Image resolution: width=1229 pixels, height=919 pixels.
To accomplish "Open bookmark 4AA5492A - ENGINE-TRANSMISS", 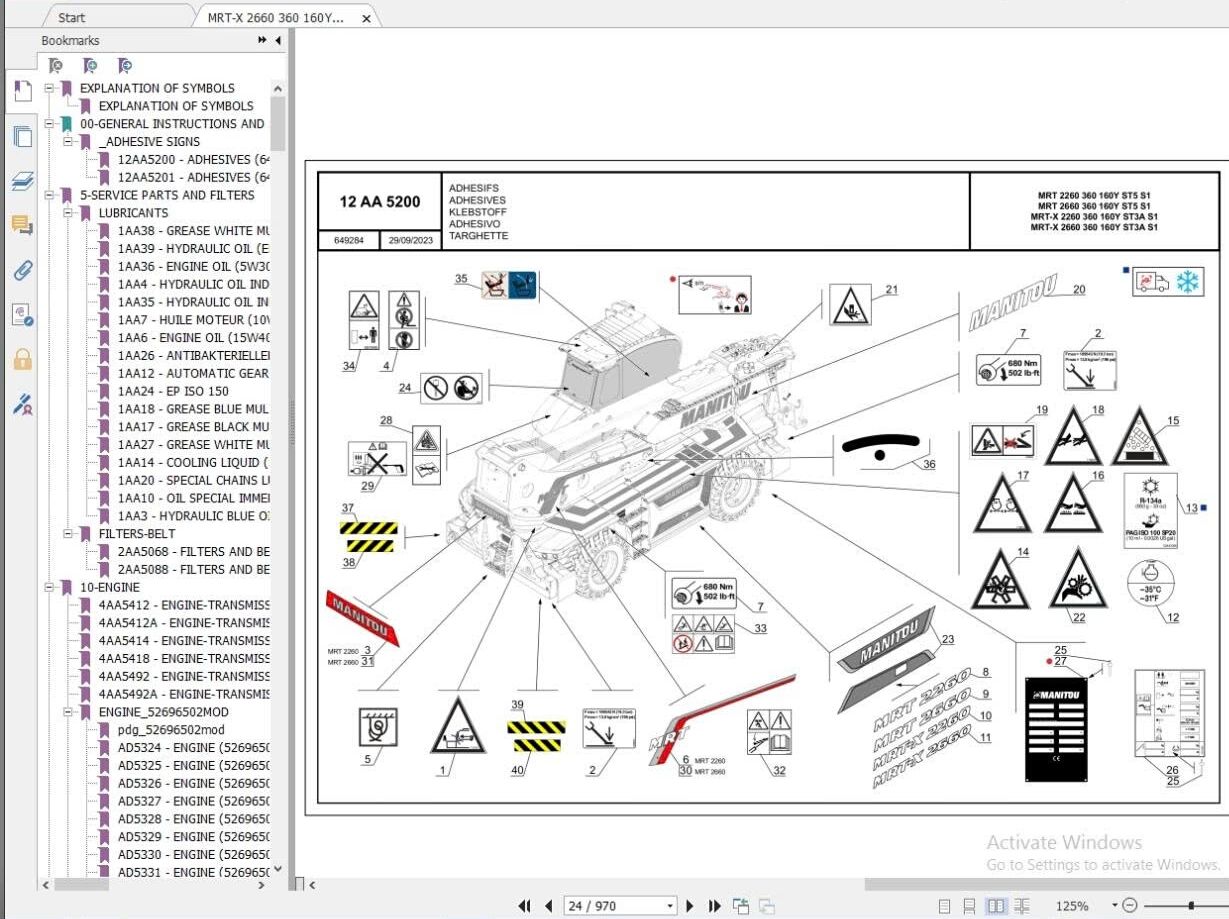I will 184,694.
